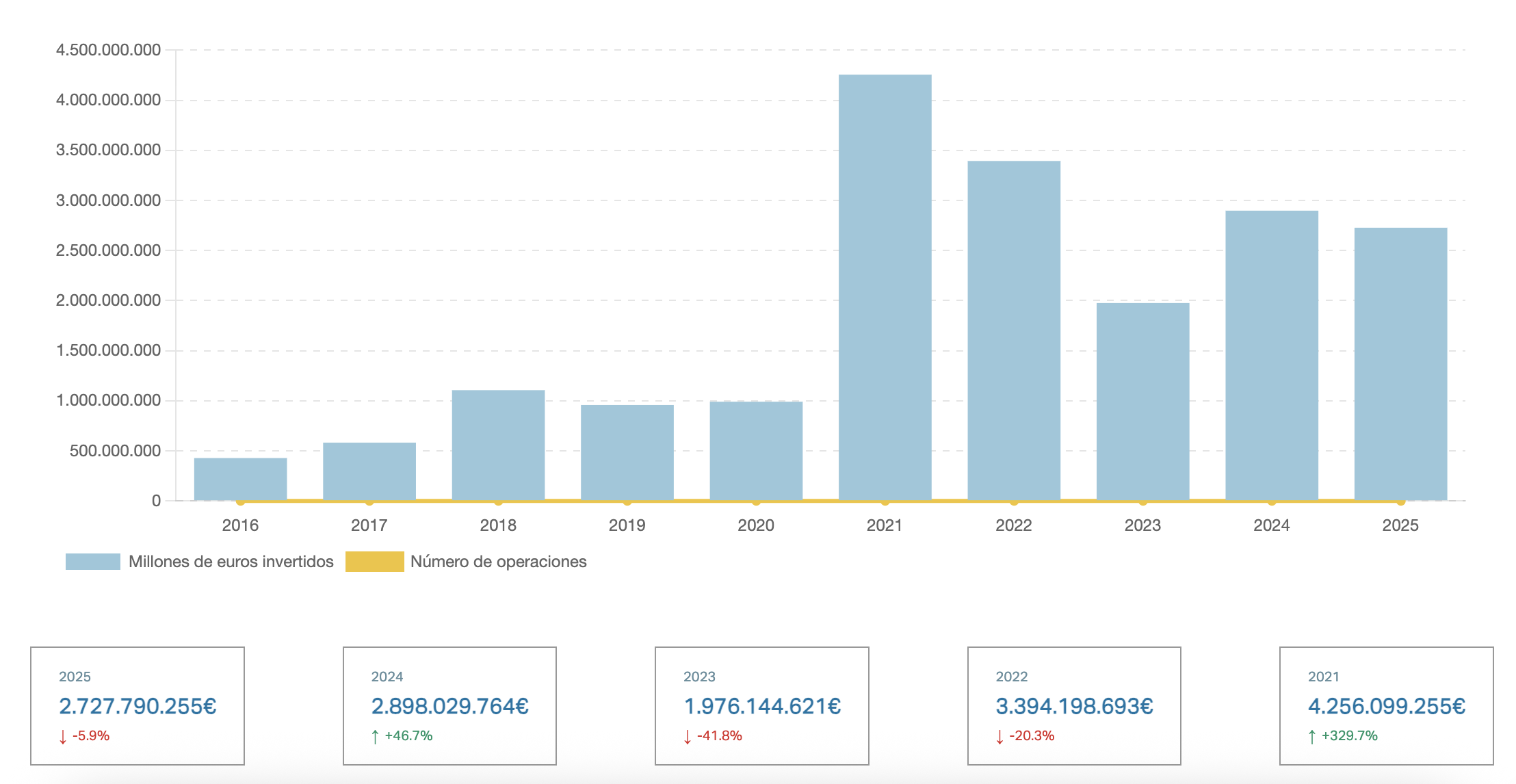This screenshot has width=1516, height=784.
Task: Toggle 'Millones de euros invertidos' legend swatch
Action: (x=93, y=562)
